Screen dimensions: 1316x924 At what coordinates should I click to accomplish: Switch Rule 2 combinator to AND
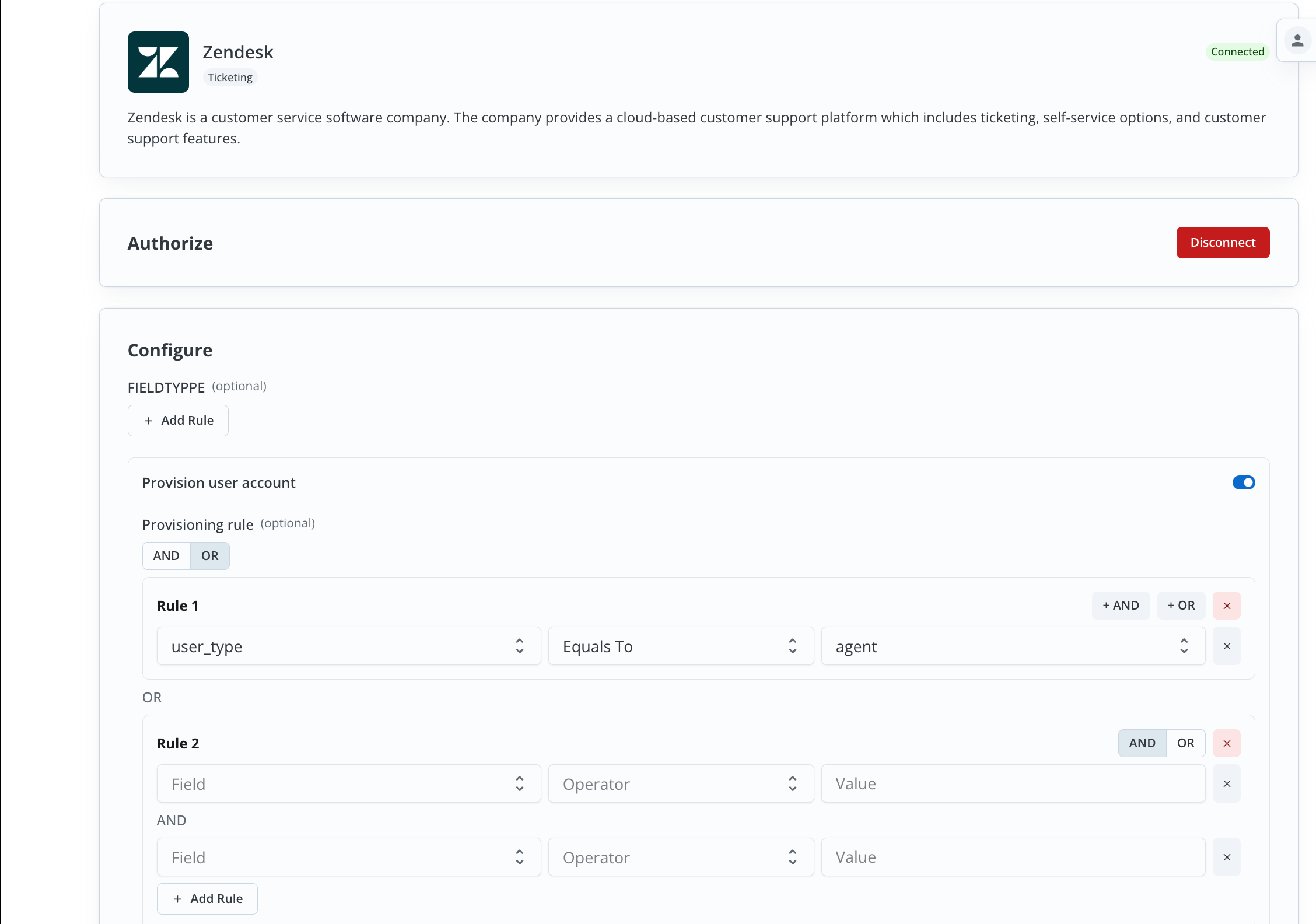click(1142, 743)
